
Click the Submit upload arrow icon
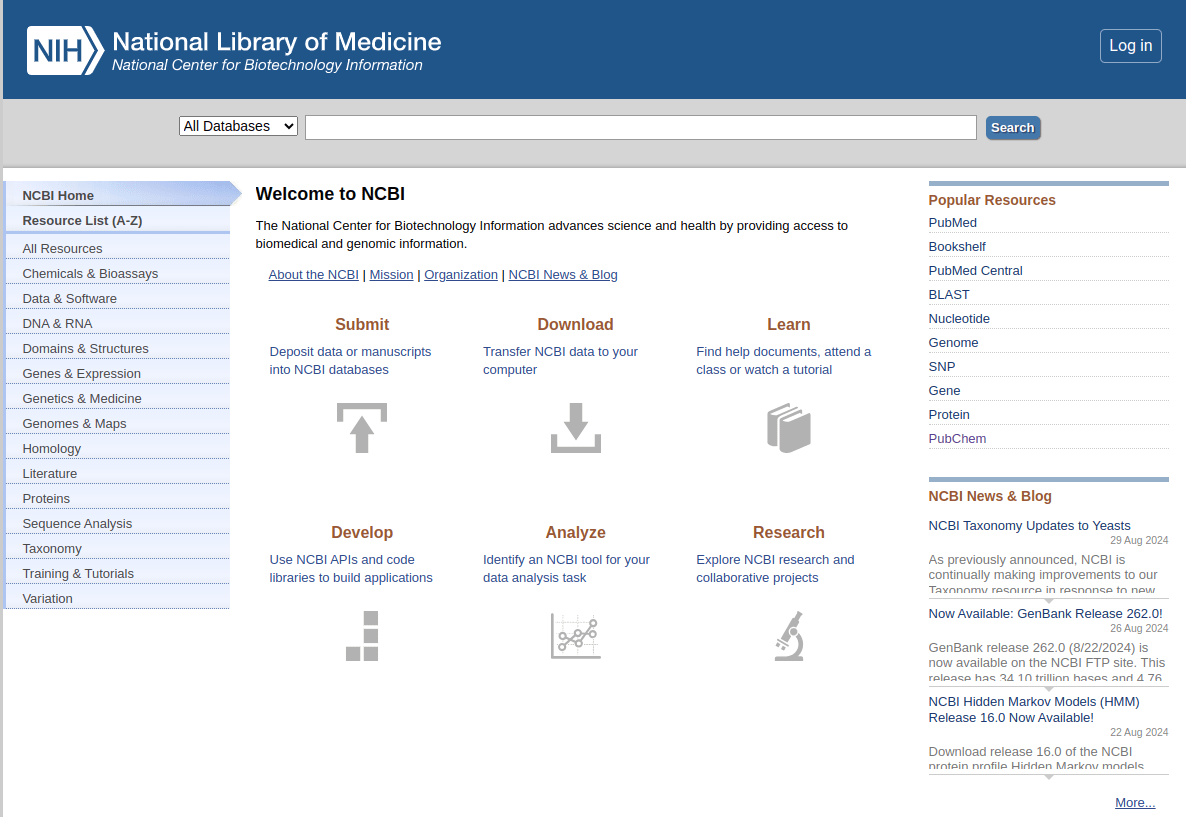click(x=362, y=428)
